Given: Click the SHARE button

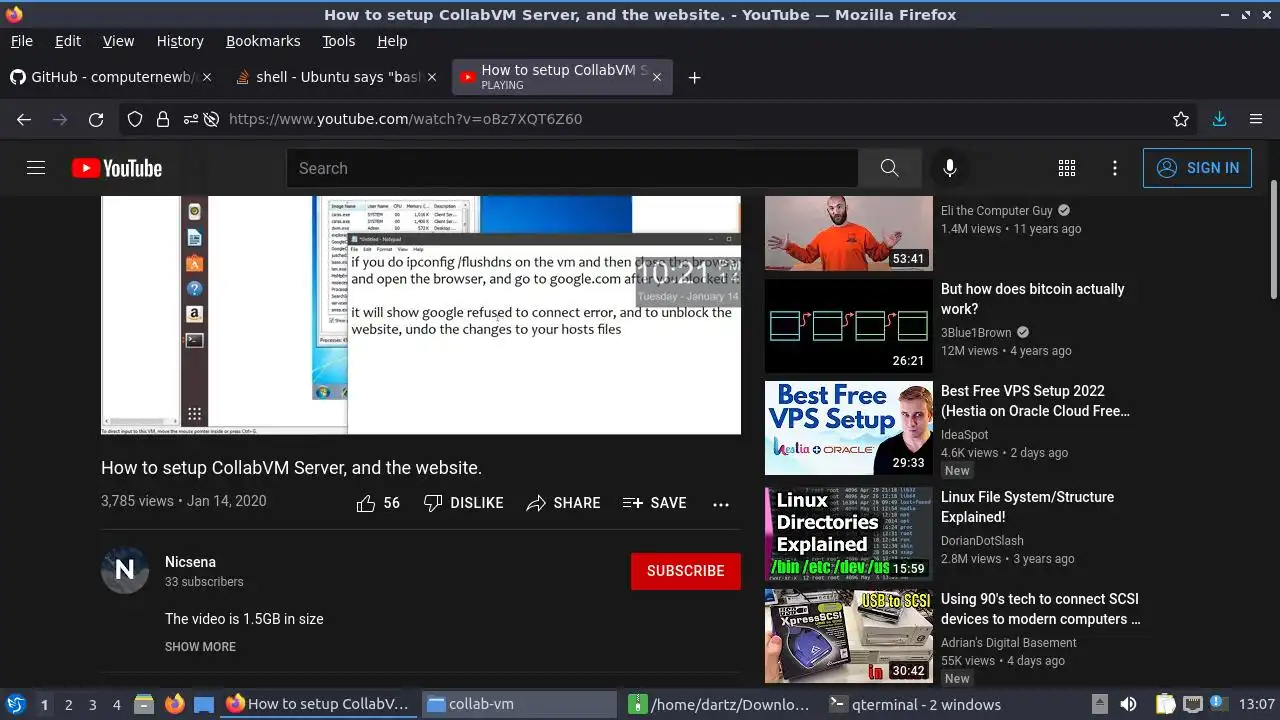Looking at the screenshot, I should coord(563,503).
